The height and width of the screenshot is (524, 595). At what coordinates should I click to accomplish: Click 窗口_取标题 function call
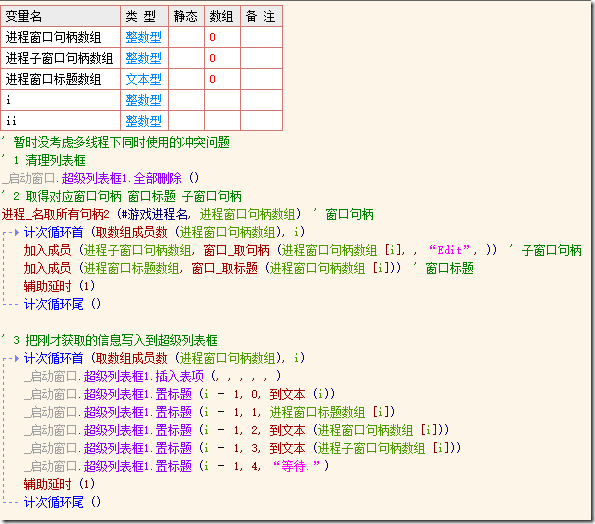tap(225, 268)
